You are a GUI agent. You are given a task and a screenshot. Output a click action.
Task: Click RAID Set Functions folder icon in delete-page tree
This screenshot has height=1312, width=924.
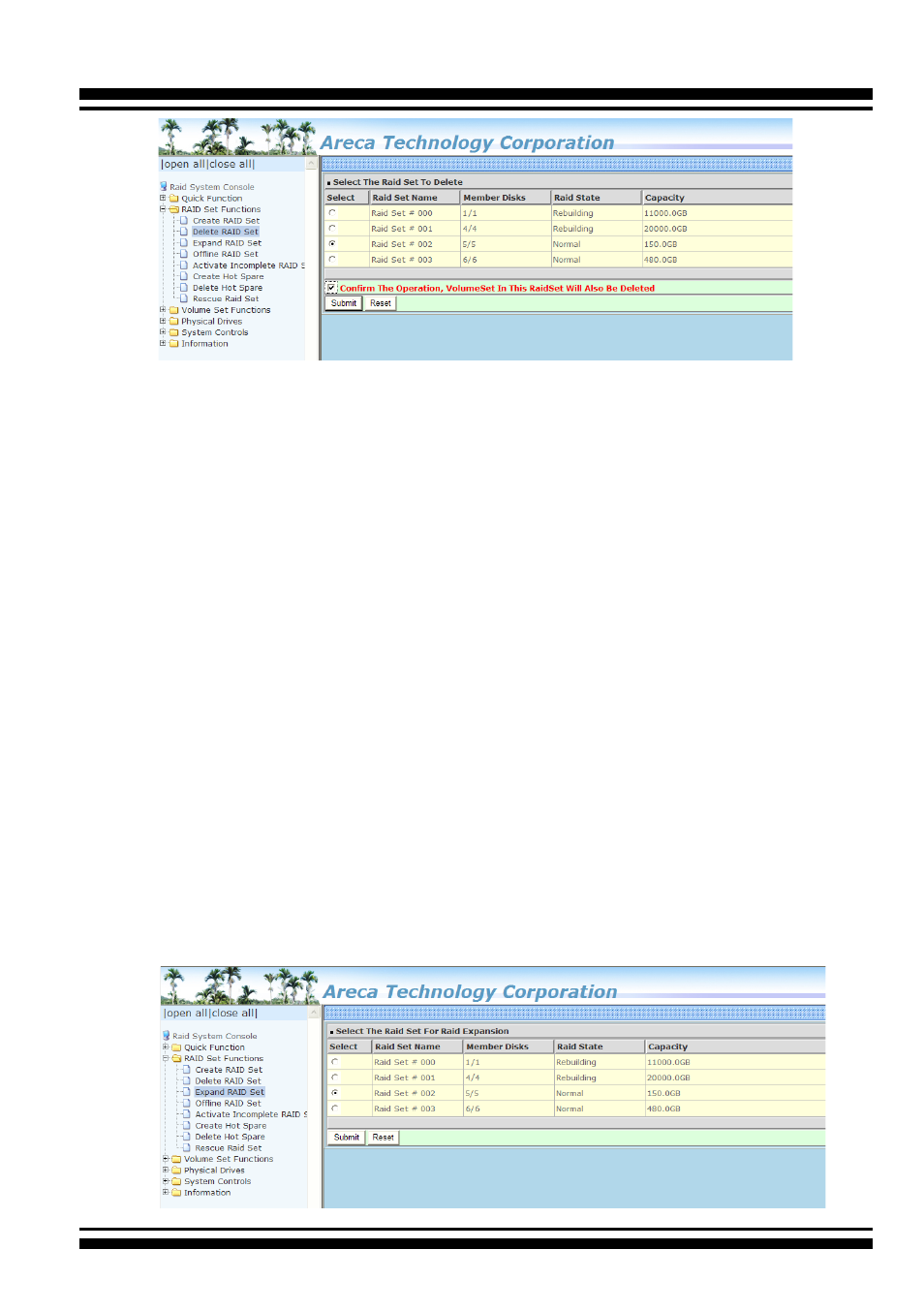pyautogui.click(x=174, y=209)
